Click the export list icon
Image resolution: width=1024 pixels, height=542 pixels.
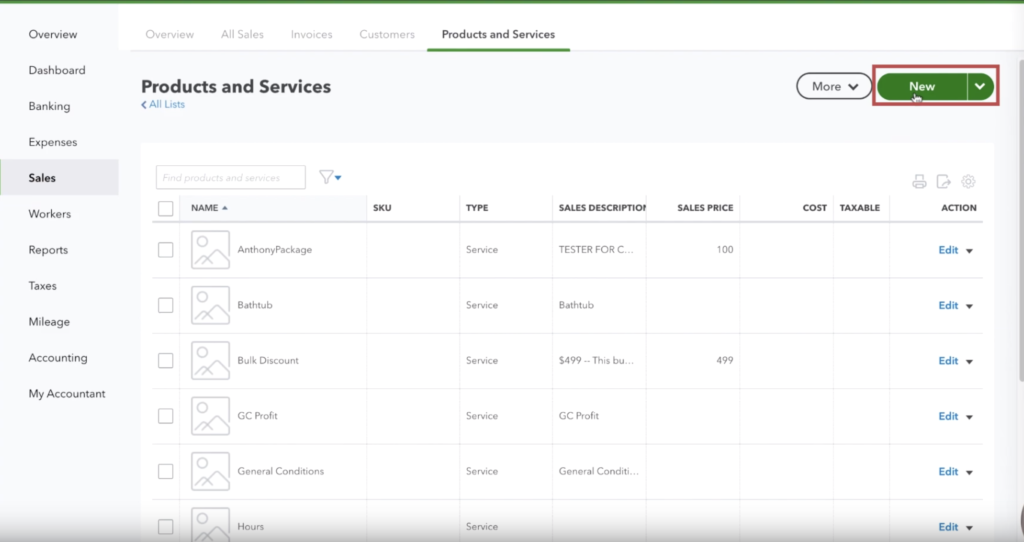(x=943, y=181)
